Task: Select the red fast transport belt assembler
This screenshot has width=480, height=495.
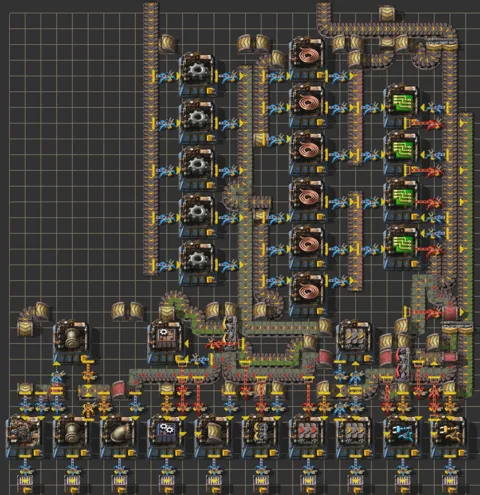Action: pos(307,436)
